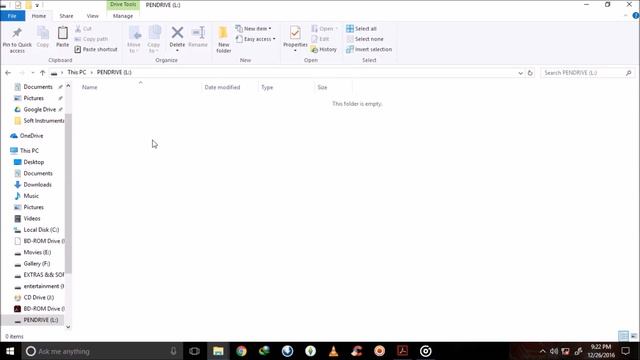Viewport: 640px width, 360px height.
Task: Open Google Chrome from the taskbar
Action: tap(241, 351)
